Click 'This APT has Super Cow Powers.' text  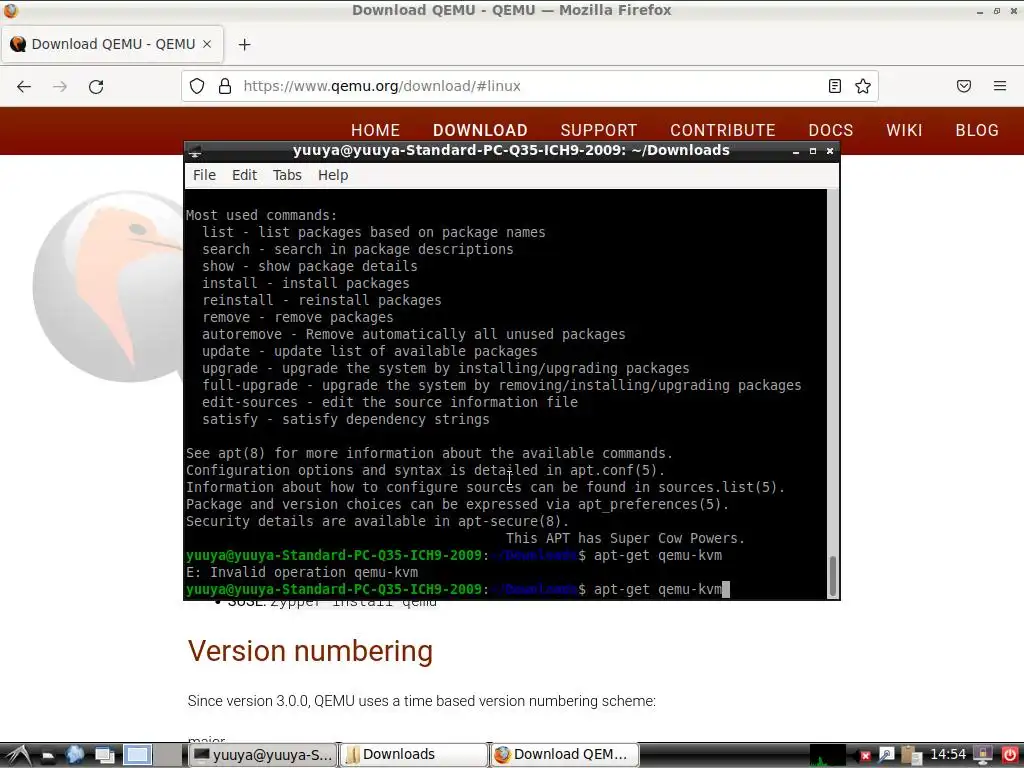coord(625,539)
